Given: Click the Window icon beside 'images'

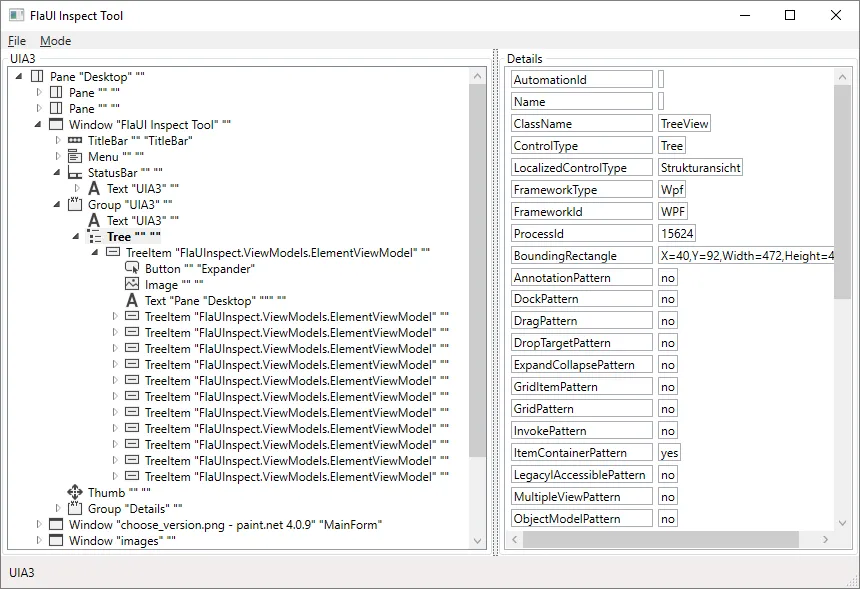Looking at the screenshot, I should click(56, 540).
